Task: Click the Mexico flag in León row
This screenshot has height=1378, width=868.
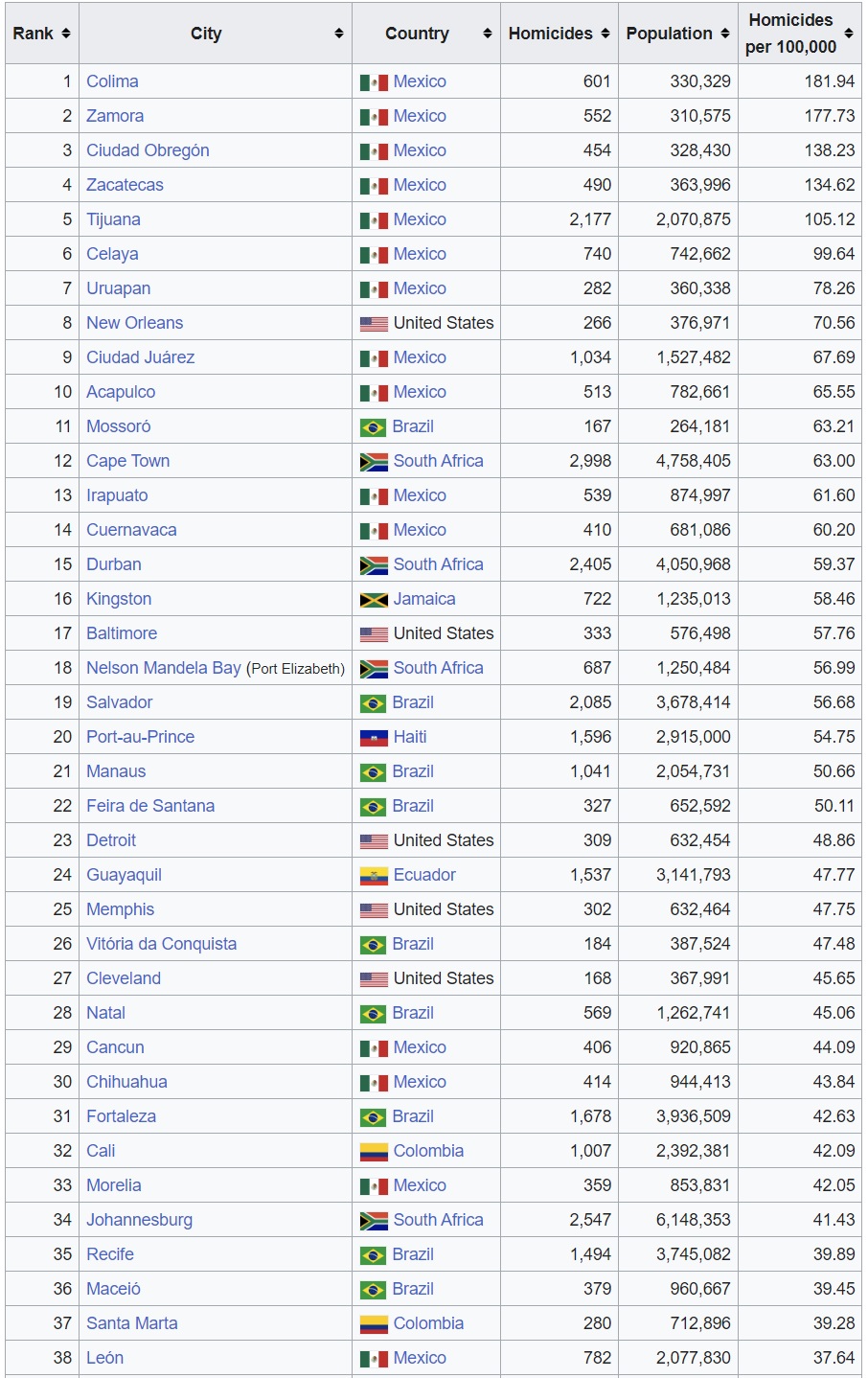Action: 374,1359
